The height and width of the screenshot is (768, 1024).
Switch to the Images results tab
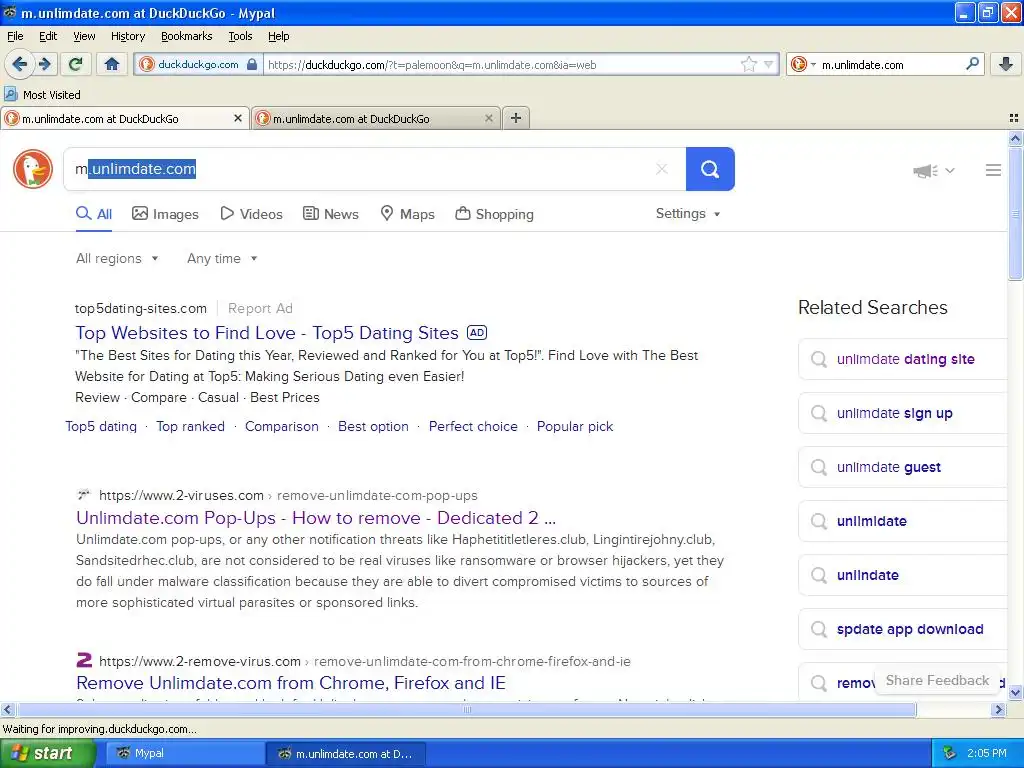tap(165, 214)
